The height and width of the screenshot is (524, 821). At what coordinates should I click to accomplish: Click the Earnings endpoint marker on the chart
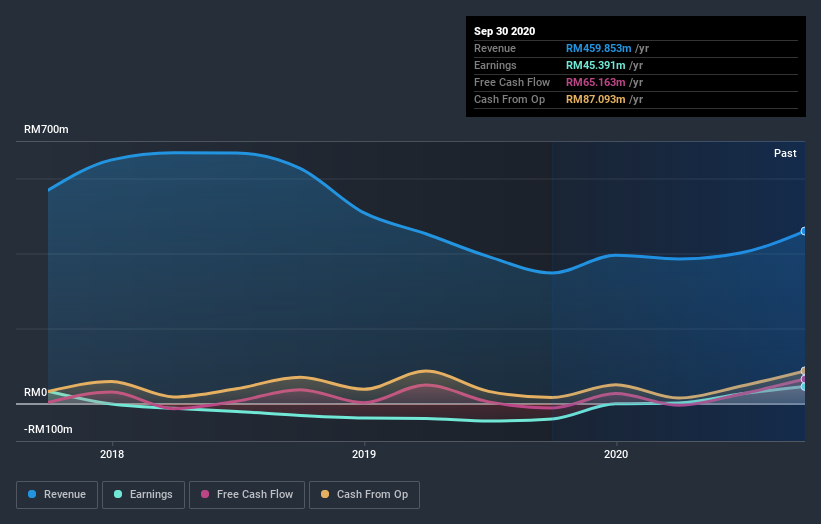pos(804,386)
